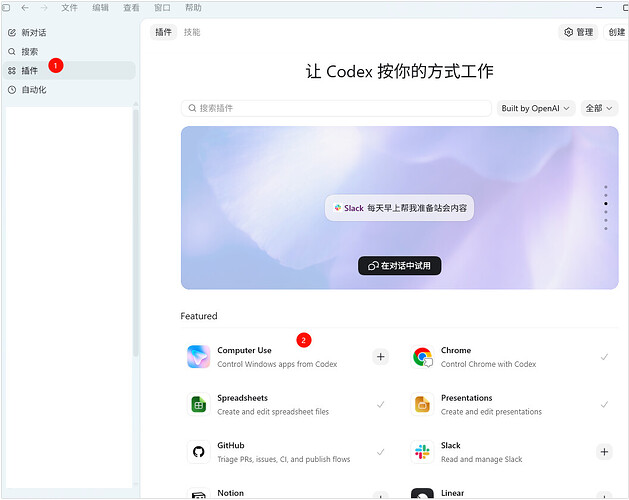Image resolution: width=629 pixels, height=500 pixels.
Task: Add the Computer Use plugin with plus
Action: [381, 357]
